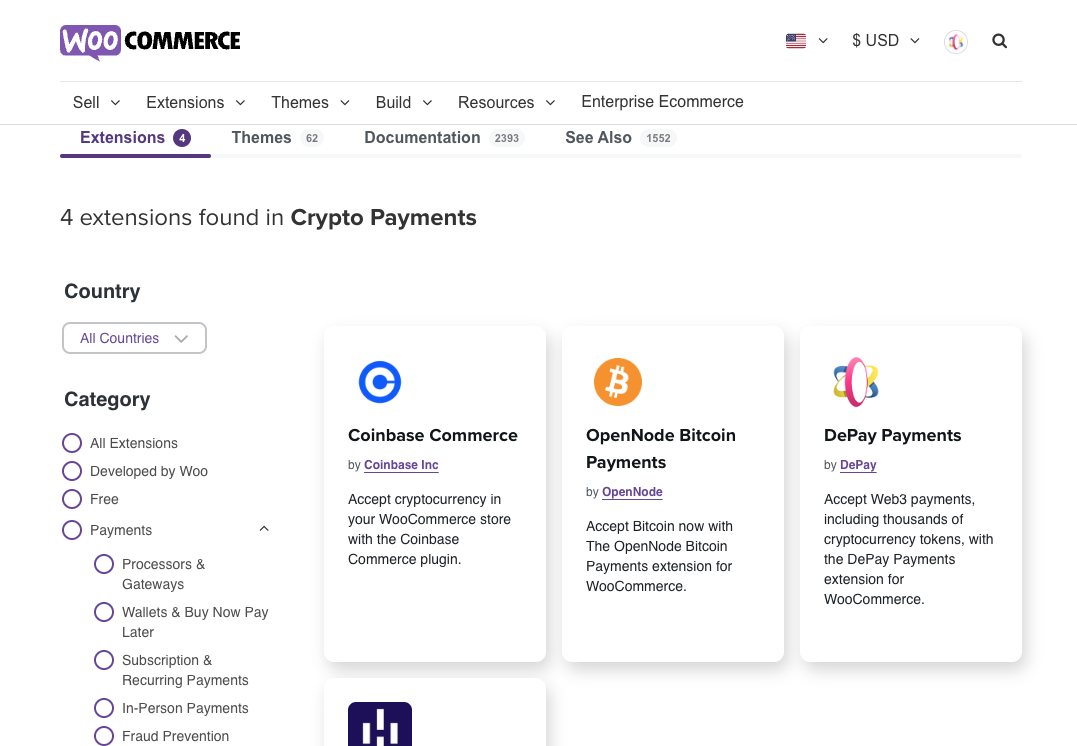
Task: Switch to the Themes results tab
Action: (277, 138)
